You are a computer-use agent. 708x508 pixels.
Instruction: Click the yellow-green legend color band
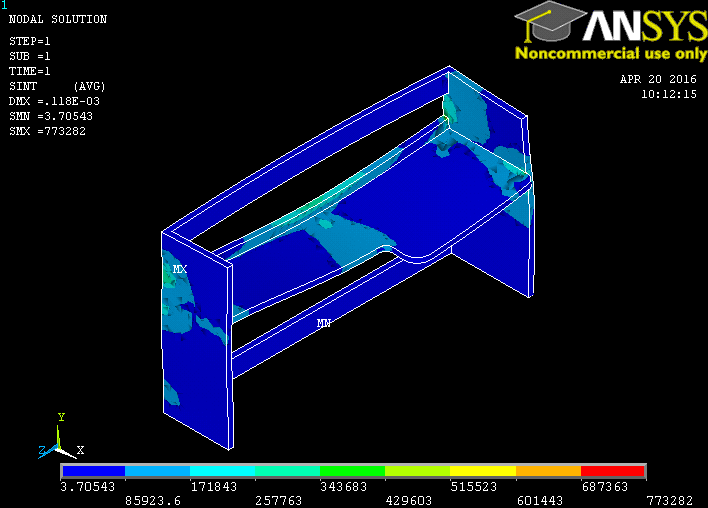click(x=418, y=471)
